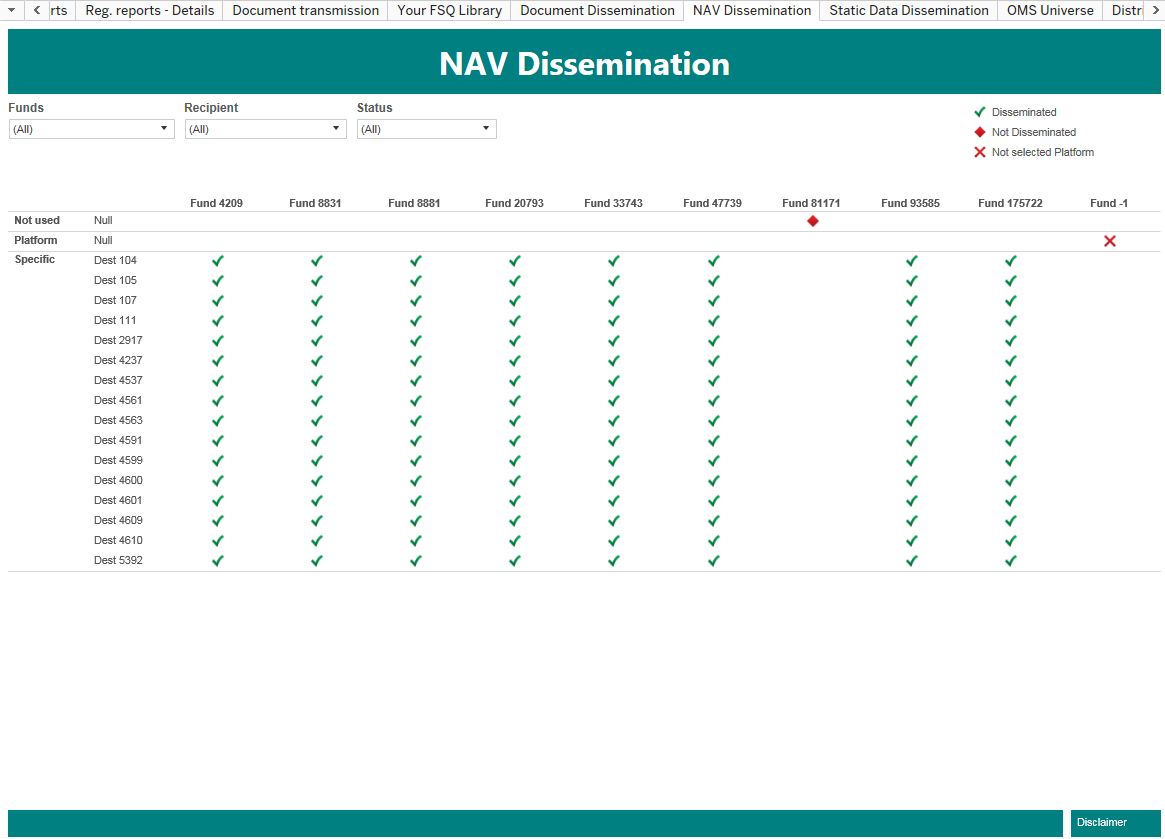Select the Not selected Platform legend item

[1042, 153]
